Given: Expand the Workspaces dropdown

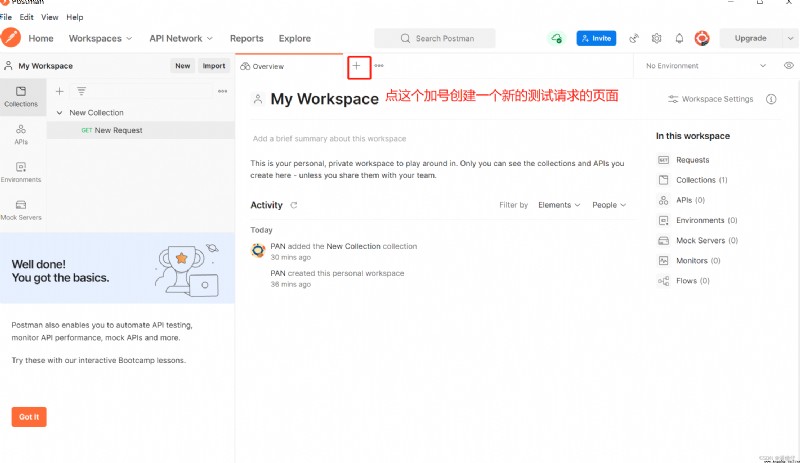Looking at the screenshot, I should pyautogui.click(x=101, y=38).
